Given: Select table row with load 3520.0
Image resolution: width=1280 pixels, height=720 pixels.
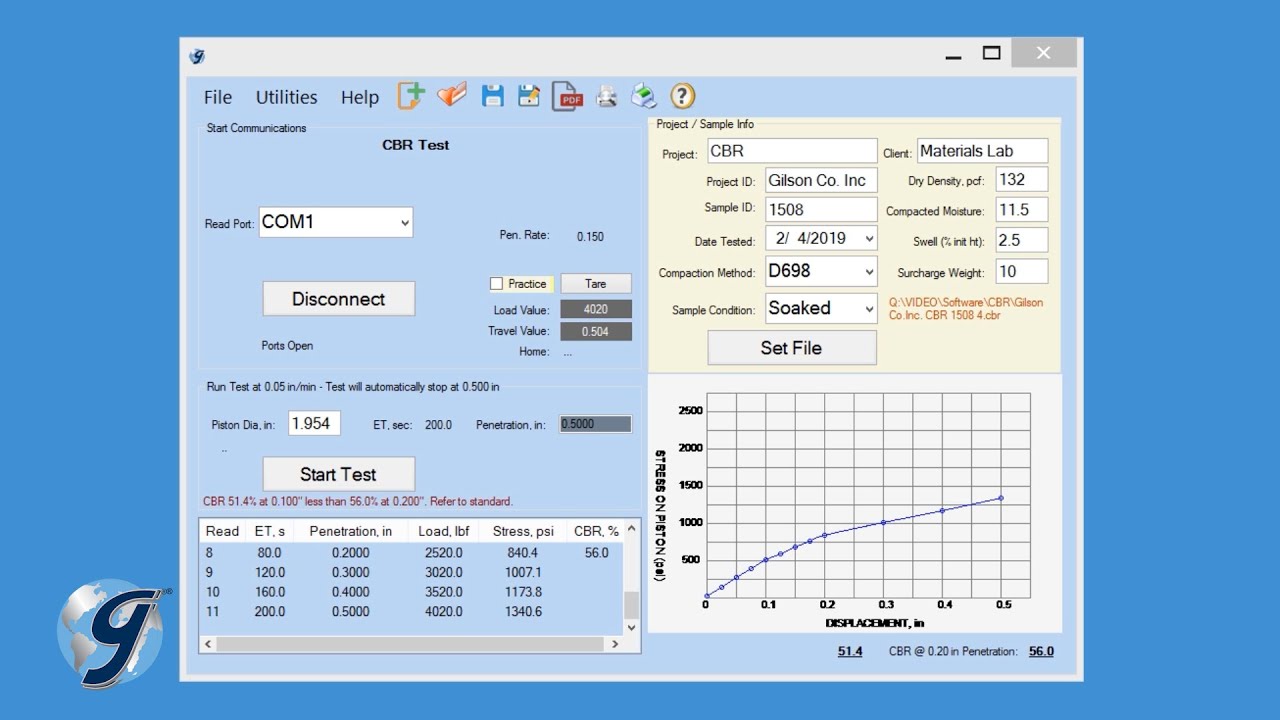Looking at the screenshot, I should (x=411, y=592).
